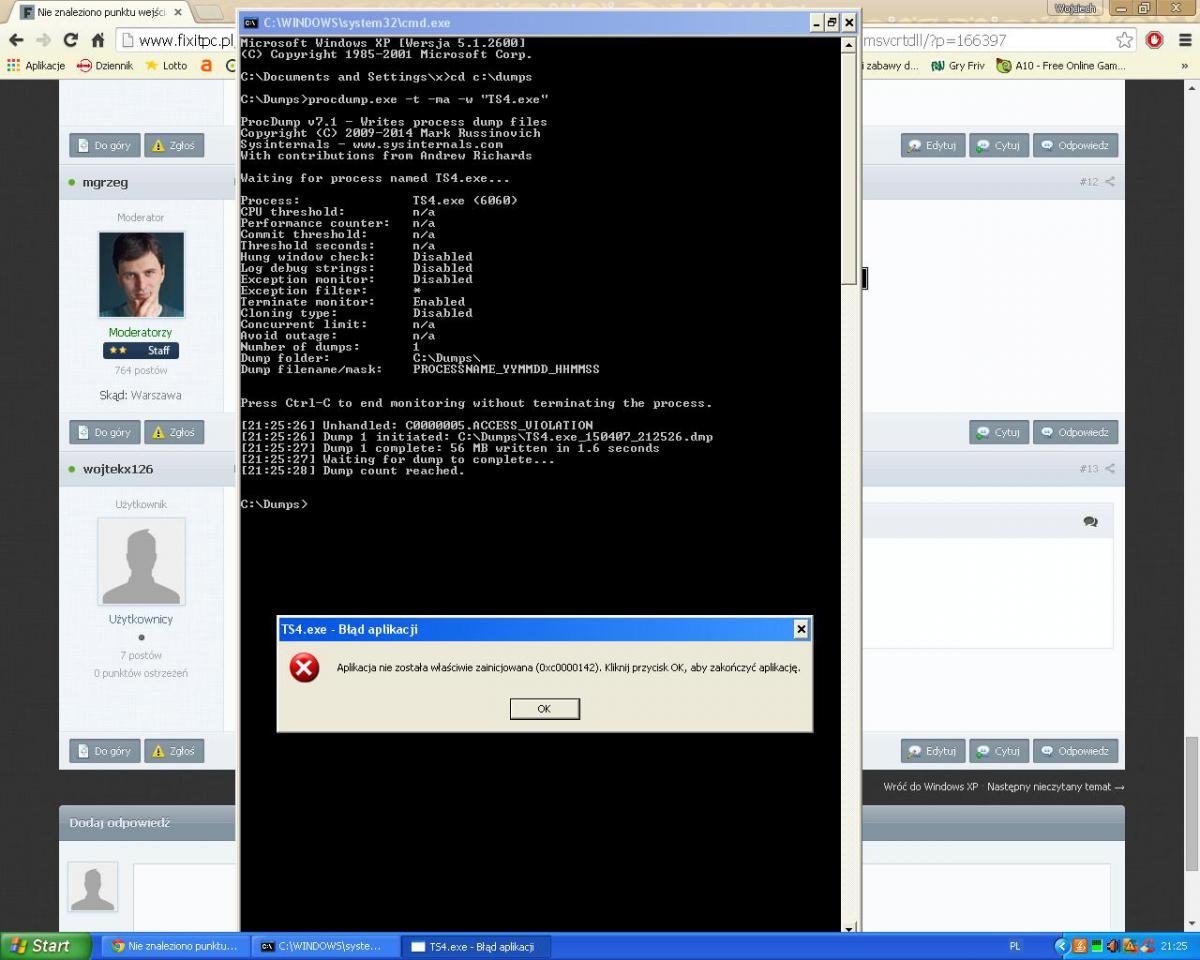Click the Wojciech profile button

1075,8
